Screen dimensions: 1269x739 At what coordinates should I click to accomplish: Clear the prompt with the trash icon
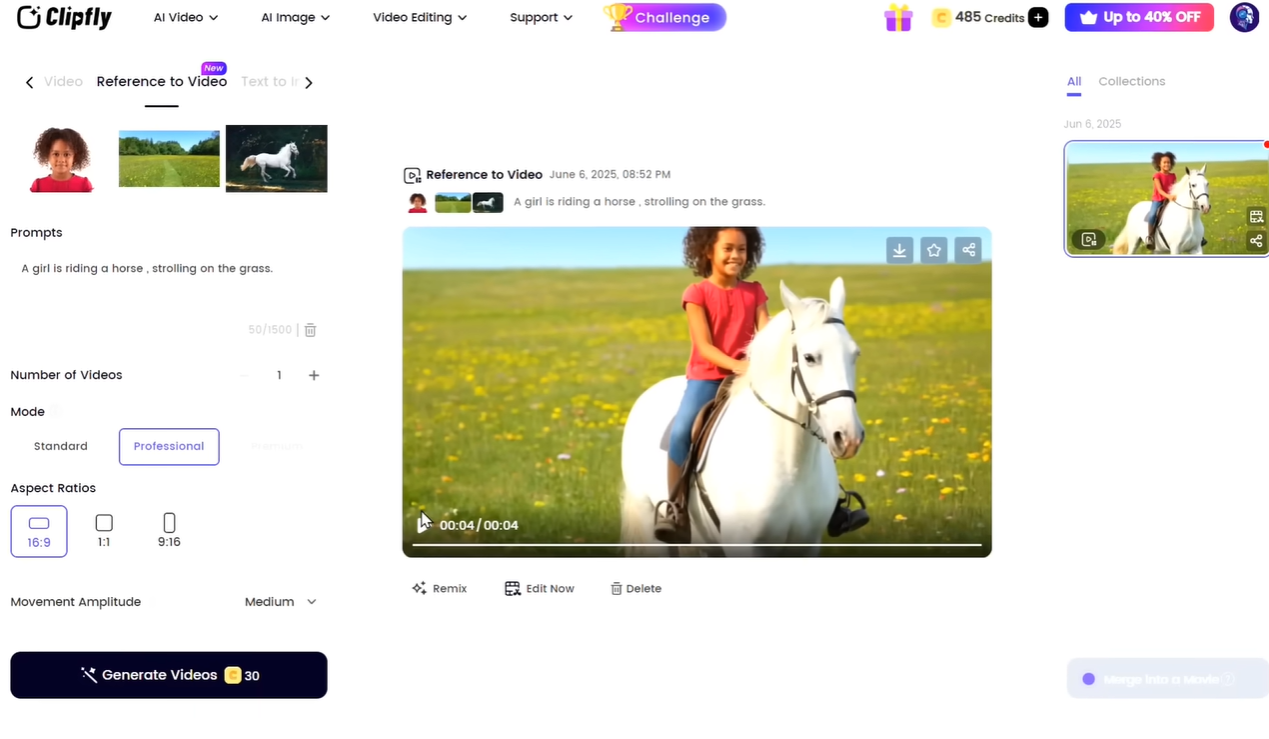tap(310, 330)
